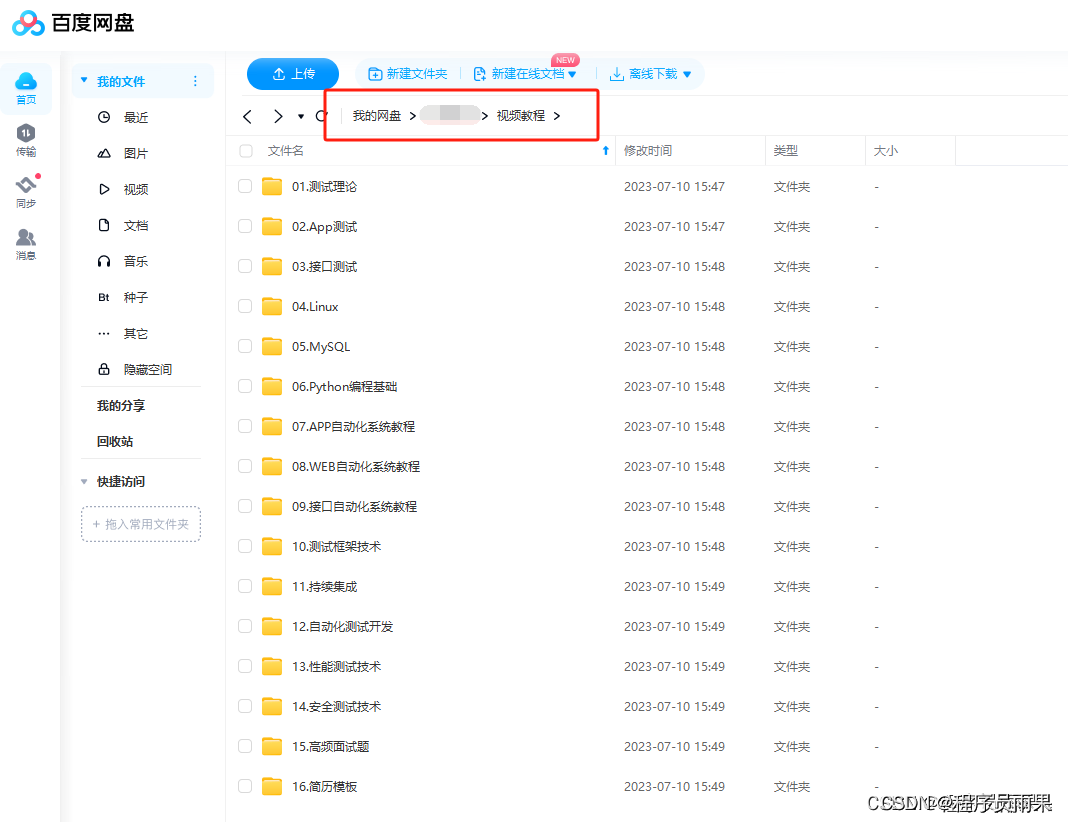Click the folder icon of 12.自动化测试开发
This screenshot has width=1068, height=822.
[272, 626]
